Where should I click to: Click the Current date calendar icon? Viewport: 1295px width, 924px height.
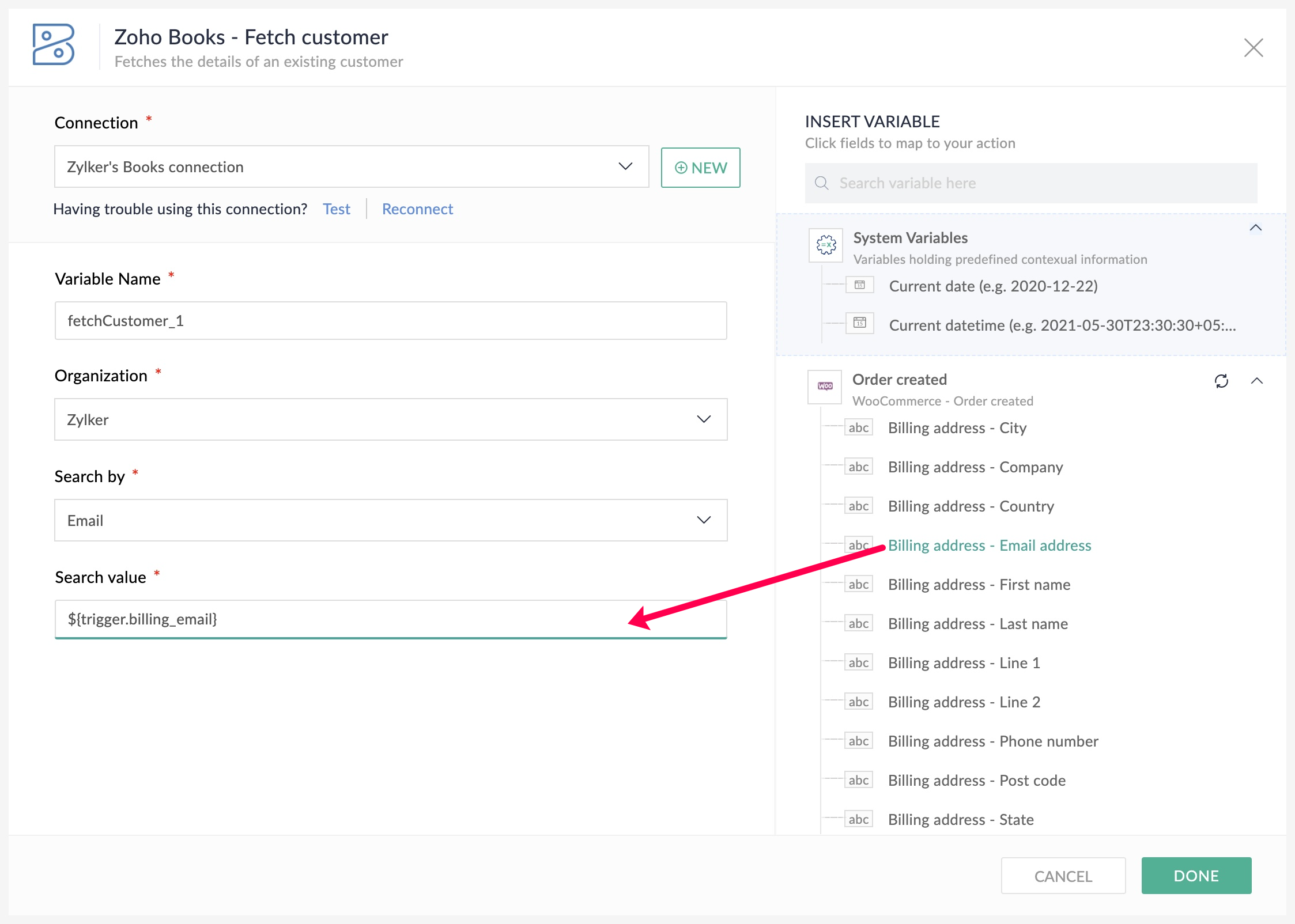(859, 285)
